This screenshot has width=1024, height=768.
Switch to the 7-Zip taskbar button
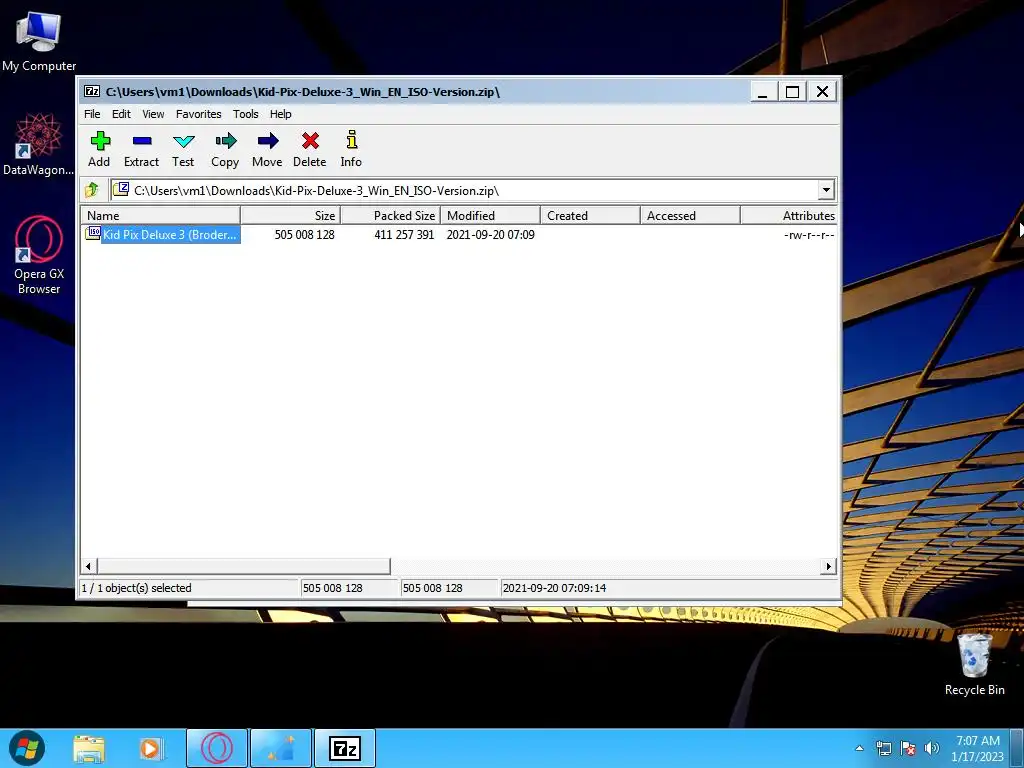pos(345,748)
